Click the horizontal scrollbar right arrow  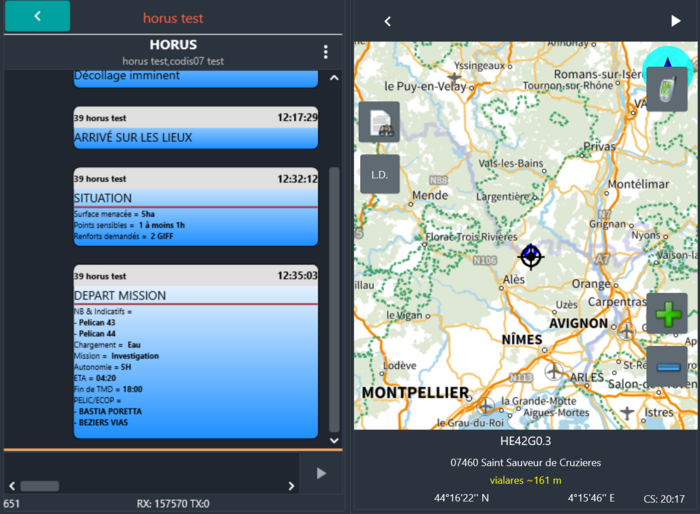291,486
